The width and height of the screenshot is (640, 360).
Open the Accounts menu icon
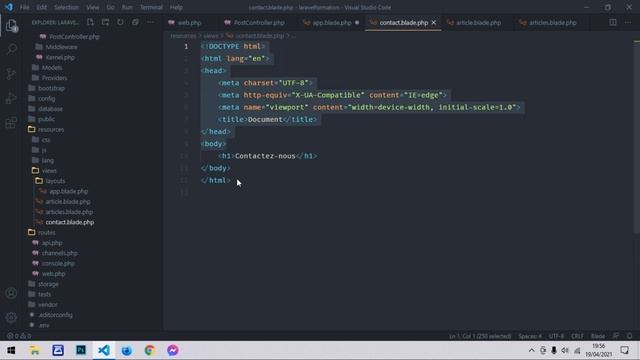click(11, 293)
